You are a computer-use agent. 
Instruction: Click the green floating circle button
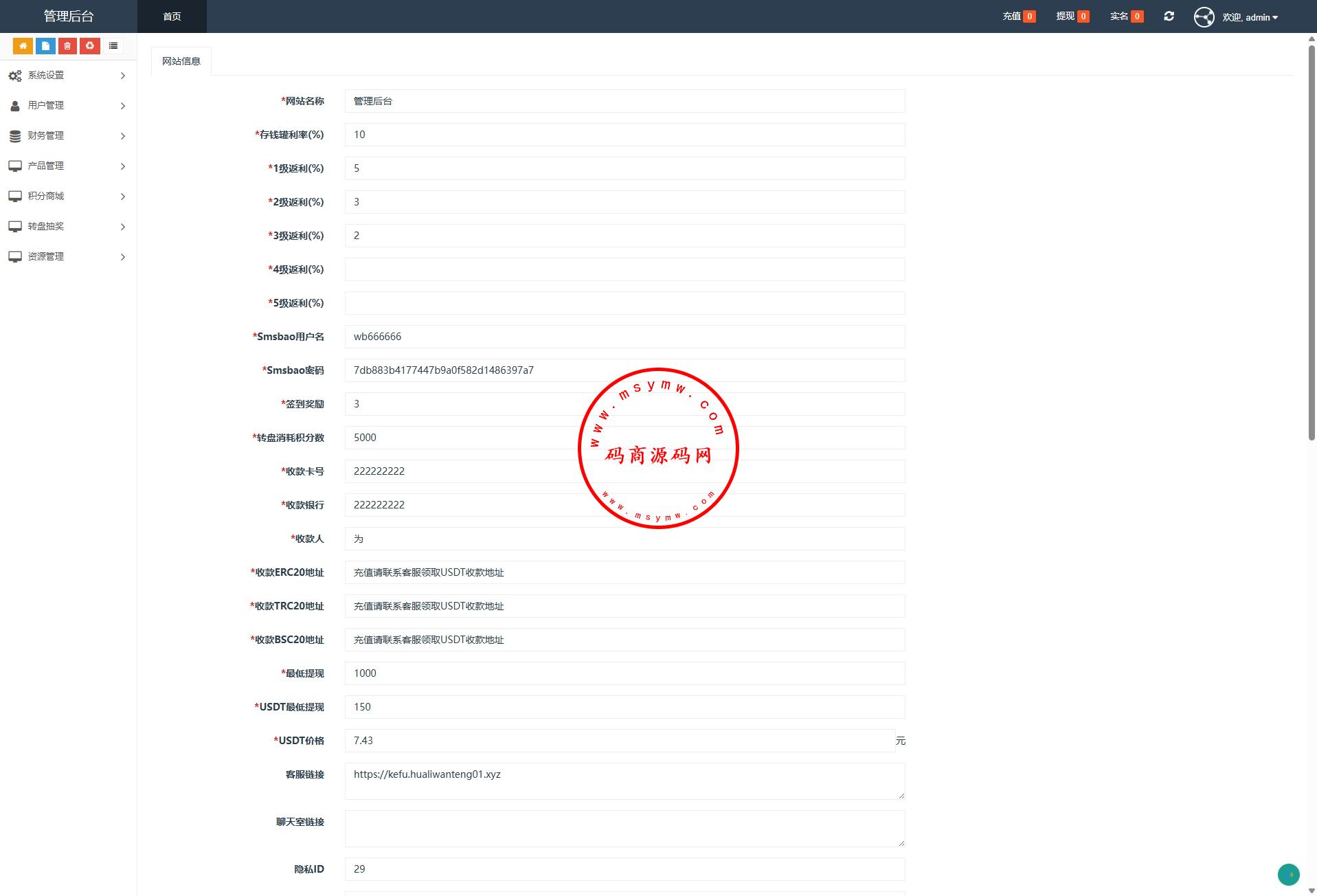tap(1288, 875)
